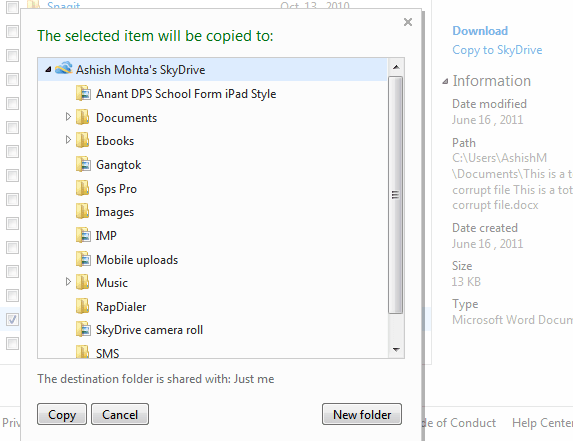Click the Images folder icon
This screenshot has height=441, width=573.
click(x=83, y=211)
